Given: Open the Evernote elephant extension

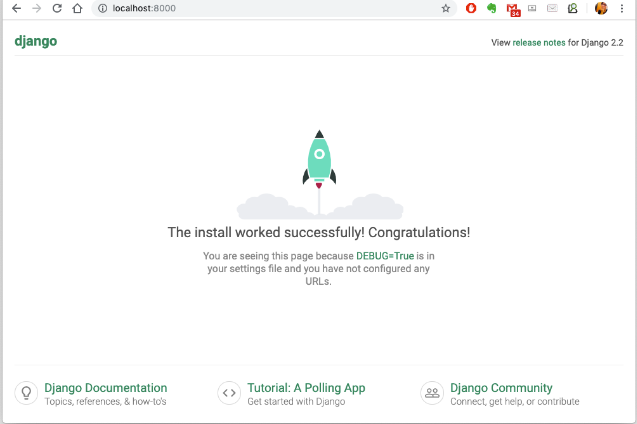Looking at the screenshot, I should [x=492, y=8].
